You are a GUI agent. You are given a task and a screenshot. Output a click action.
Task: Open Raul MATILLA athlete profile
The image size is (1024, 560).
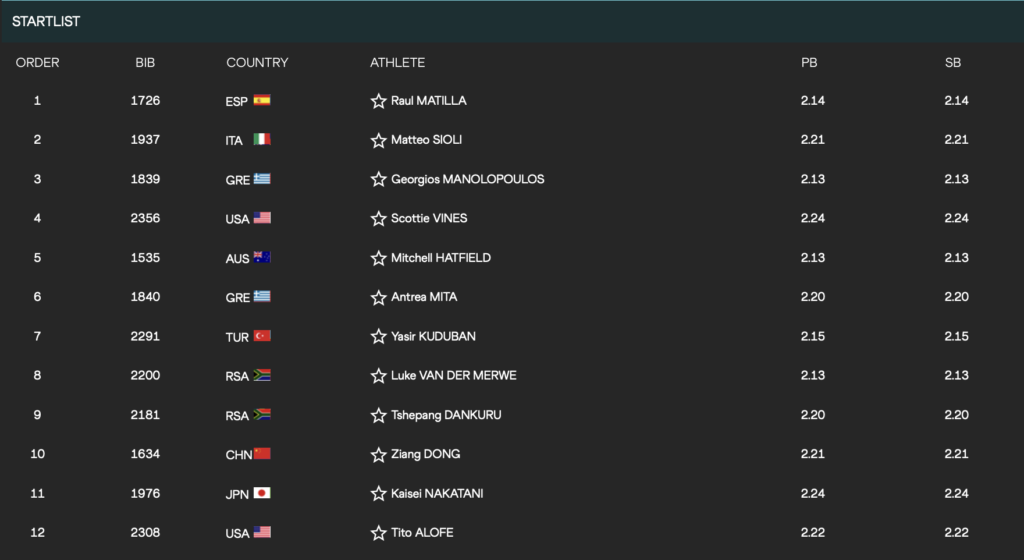coord(428,101)
